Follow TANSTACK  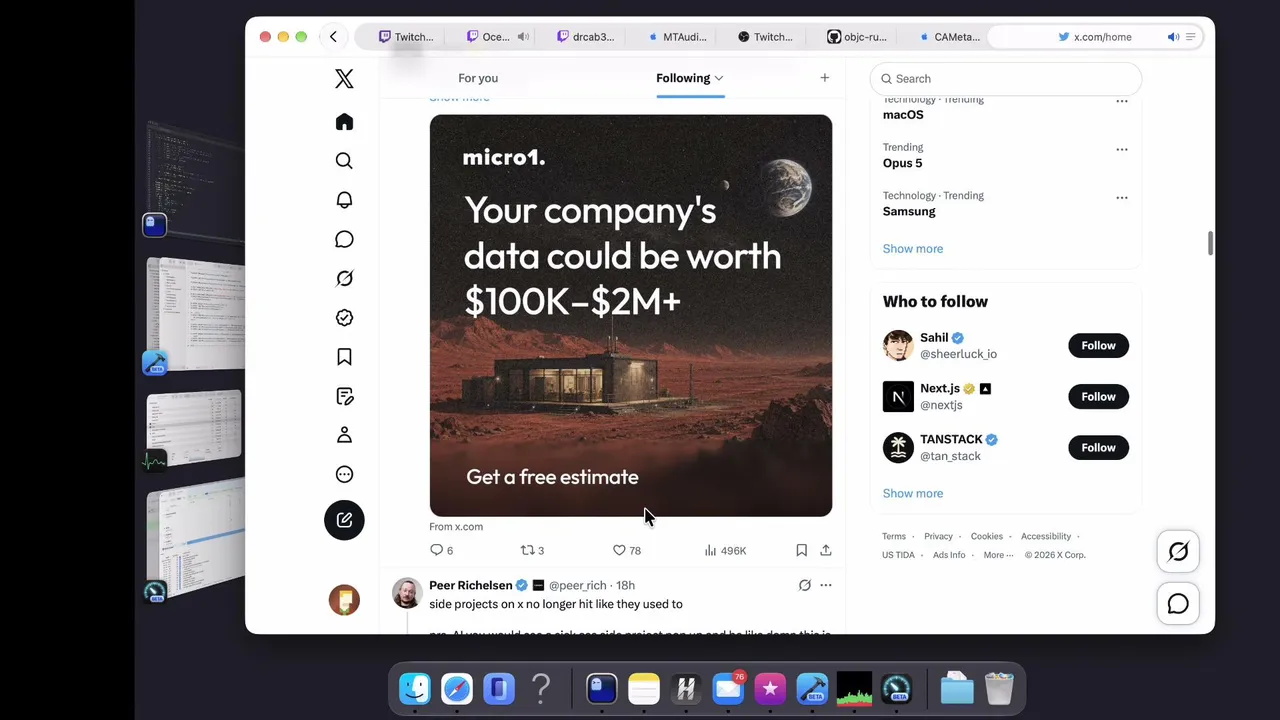point(1098,448)
